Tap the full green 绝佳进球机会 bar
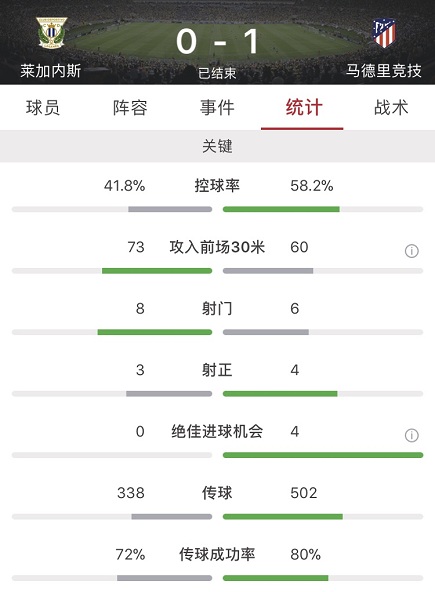 (x=323, y=455)
